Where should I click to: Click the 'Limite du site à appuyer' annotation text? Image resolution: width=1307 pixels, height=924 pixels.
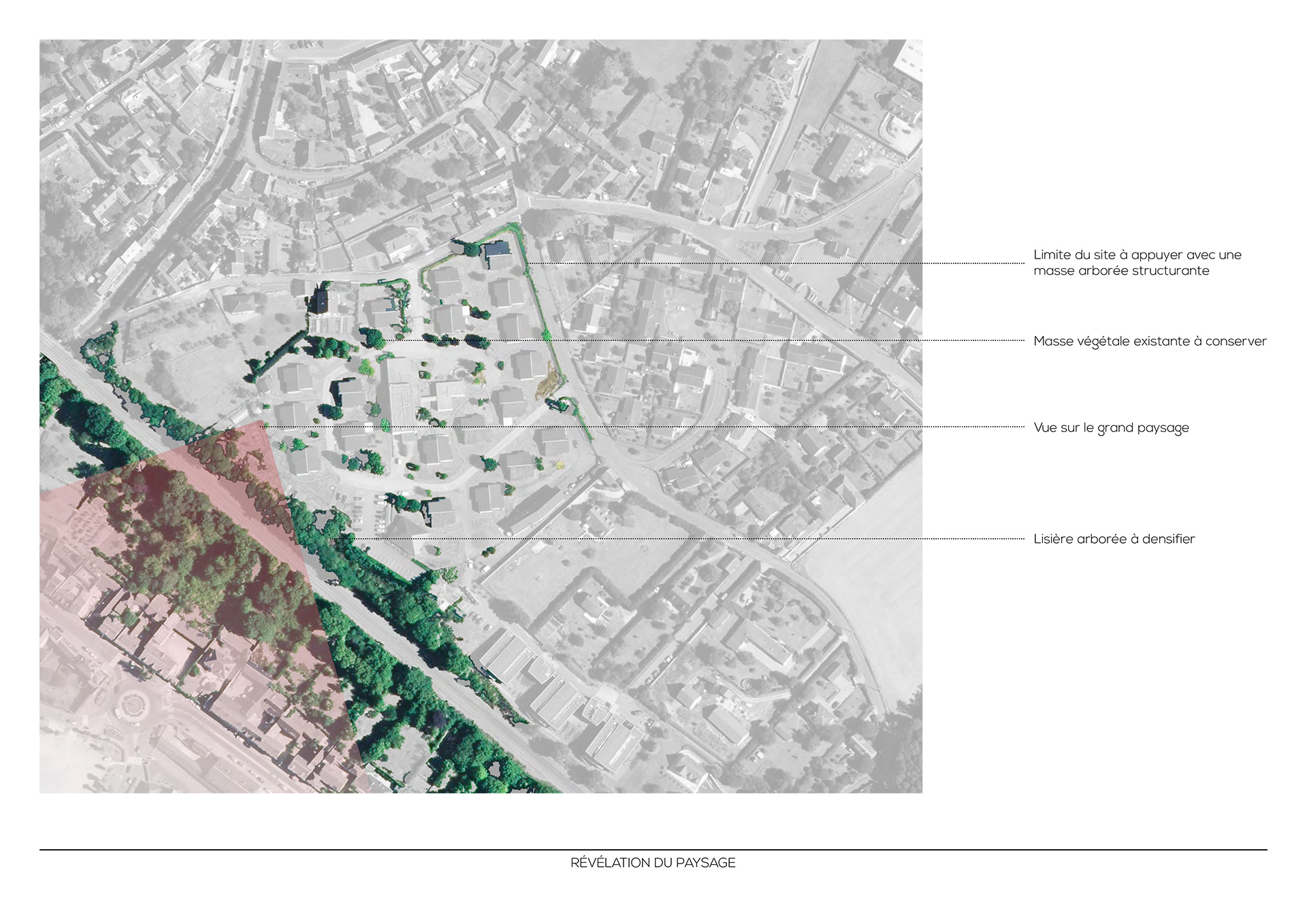click(x=1137, y=263)
